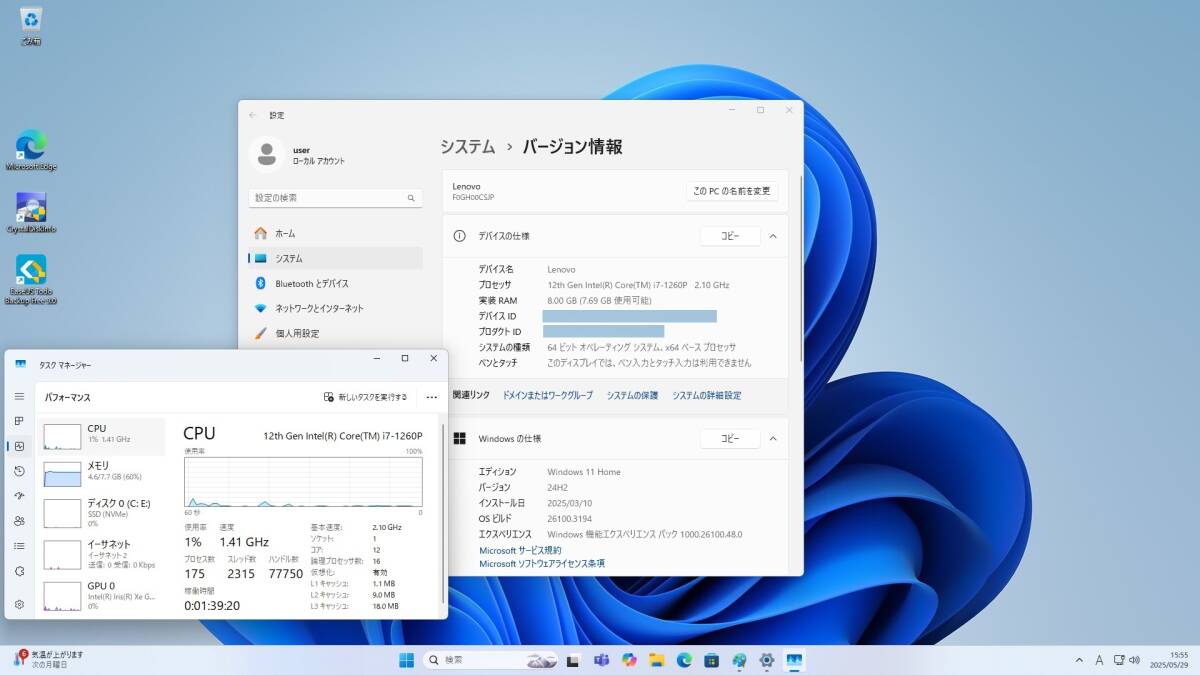The width and height of the screenshot is (1200, 675).
Task: Open システムの詳細設定 link
Action: click(x=707, y=395)
